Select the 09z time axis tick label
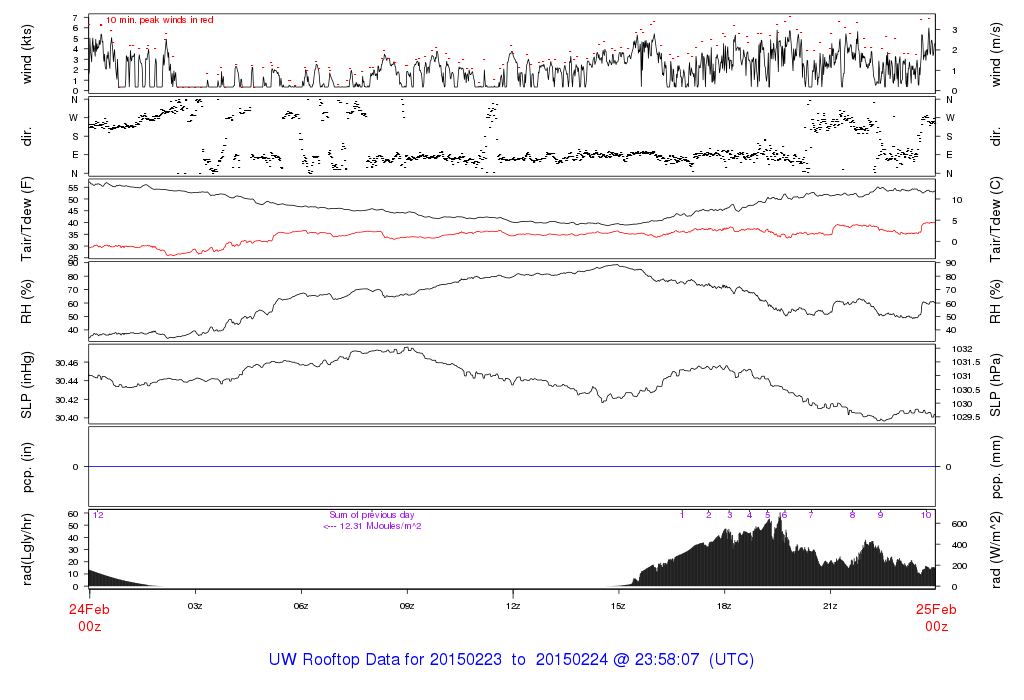 coord(407,606)
